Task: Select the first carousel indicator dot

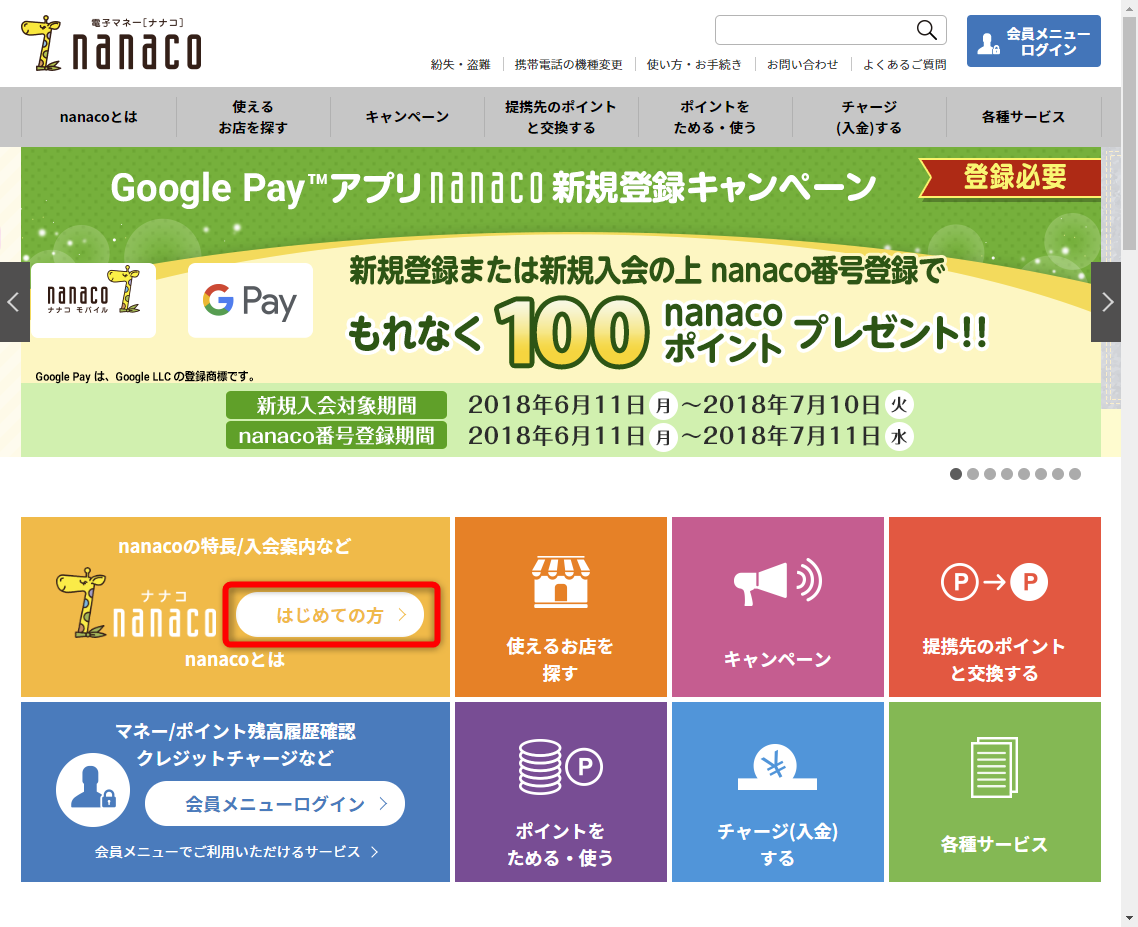Action: [x=956, y=474]
